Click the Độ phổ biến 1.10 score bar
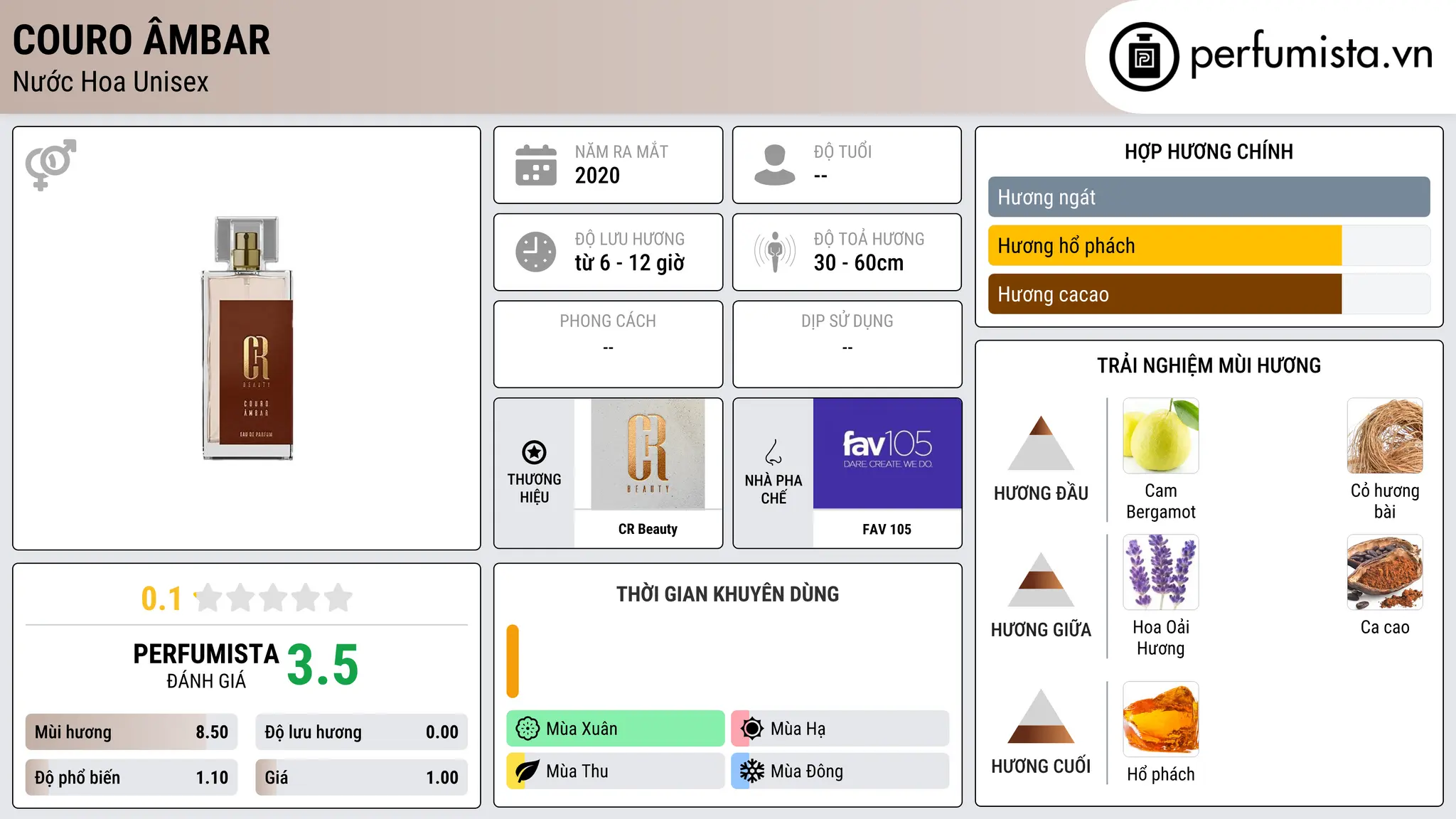This screenshot has width=1456, height=819. point(132,778)
